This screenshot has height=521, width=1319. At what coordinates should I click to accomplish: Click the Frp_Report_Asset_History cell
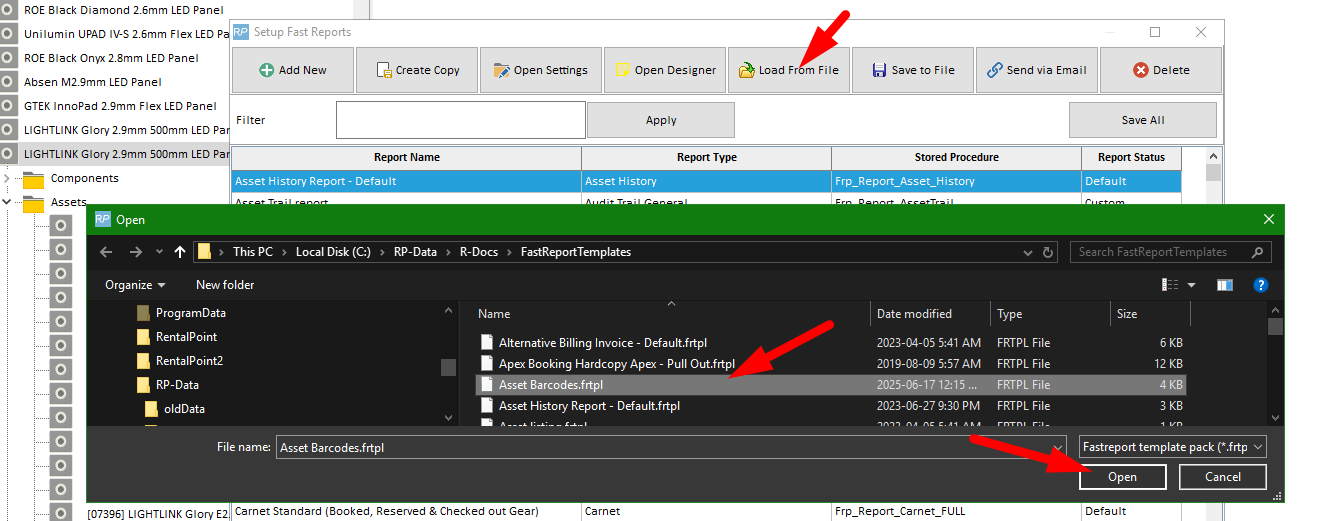(956, 181)
